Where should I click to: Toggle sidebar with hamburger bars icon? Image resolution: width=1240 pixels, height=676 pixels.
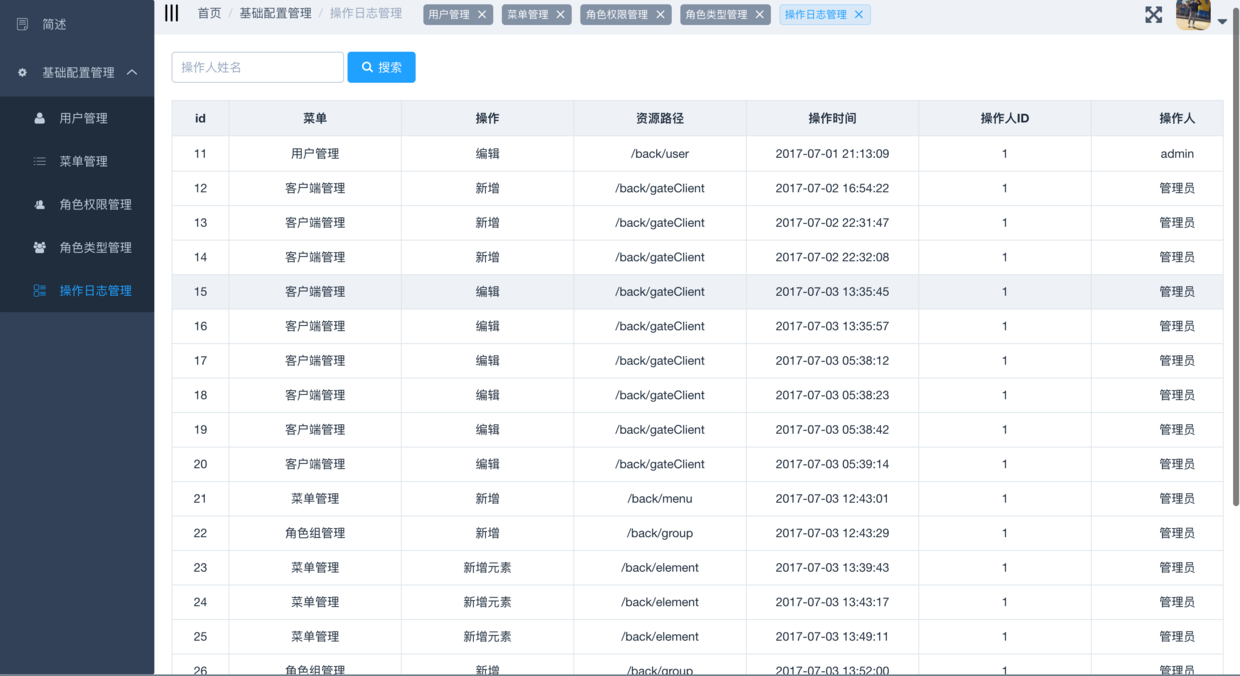pyautogui.click(x=172, y=13)
